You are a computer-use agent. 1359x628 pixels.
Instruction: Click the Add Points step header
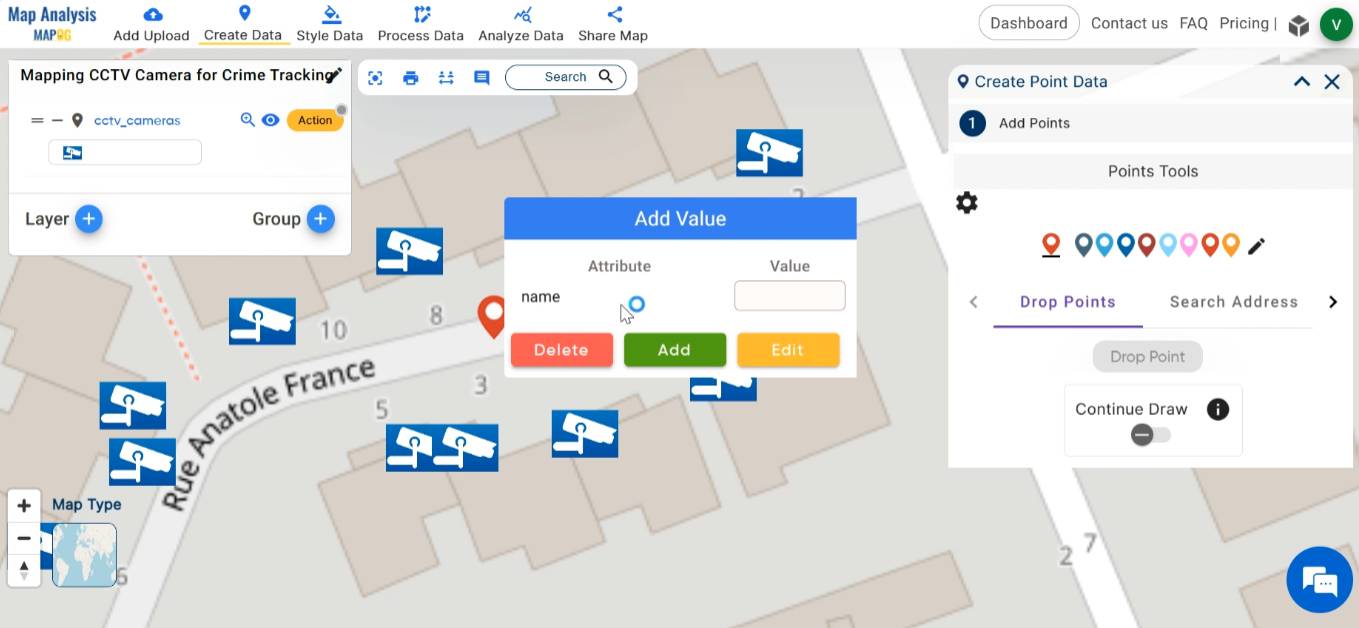1151,123
